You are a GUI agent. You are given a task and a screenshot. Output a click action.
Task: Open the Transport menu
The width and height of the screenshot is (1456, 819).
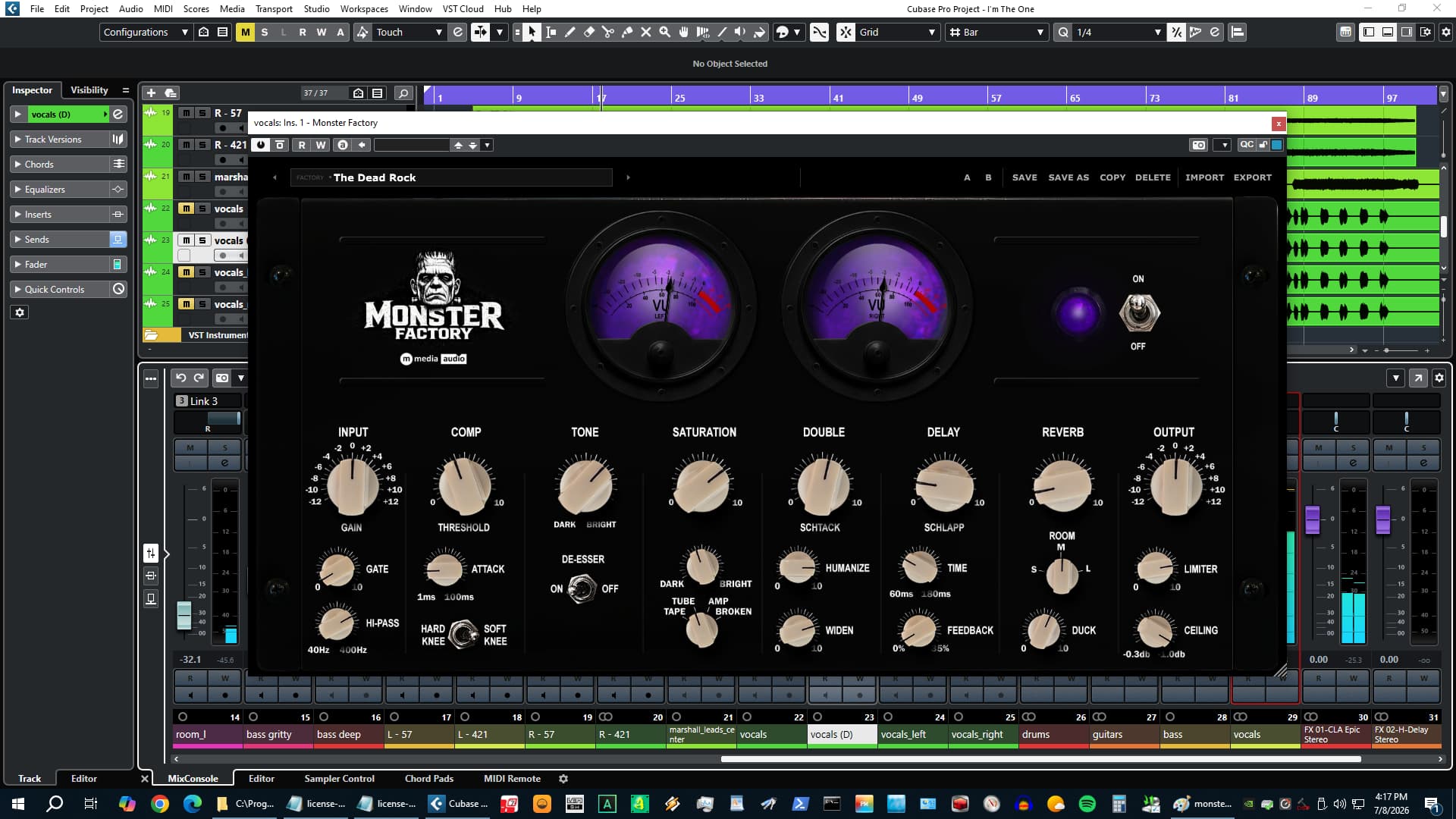coord(274,9)
